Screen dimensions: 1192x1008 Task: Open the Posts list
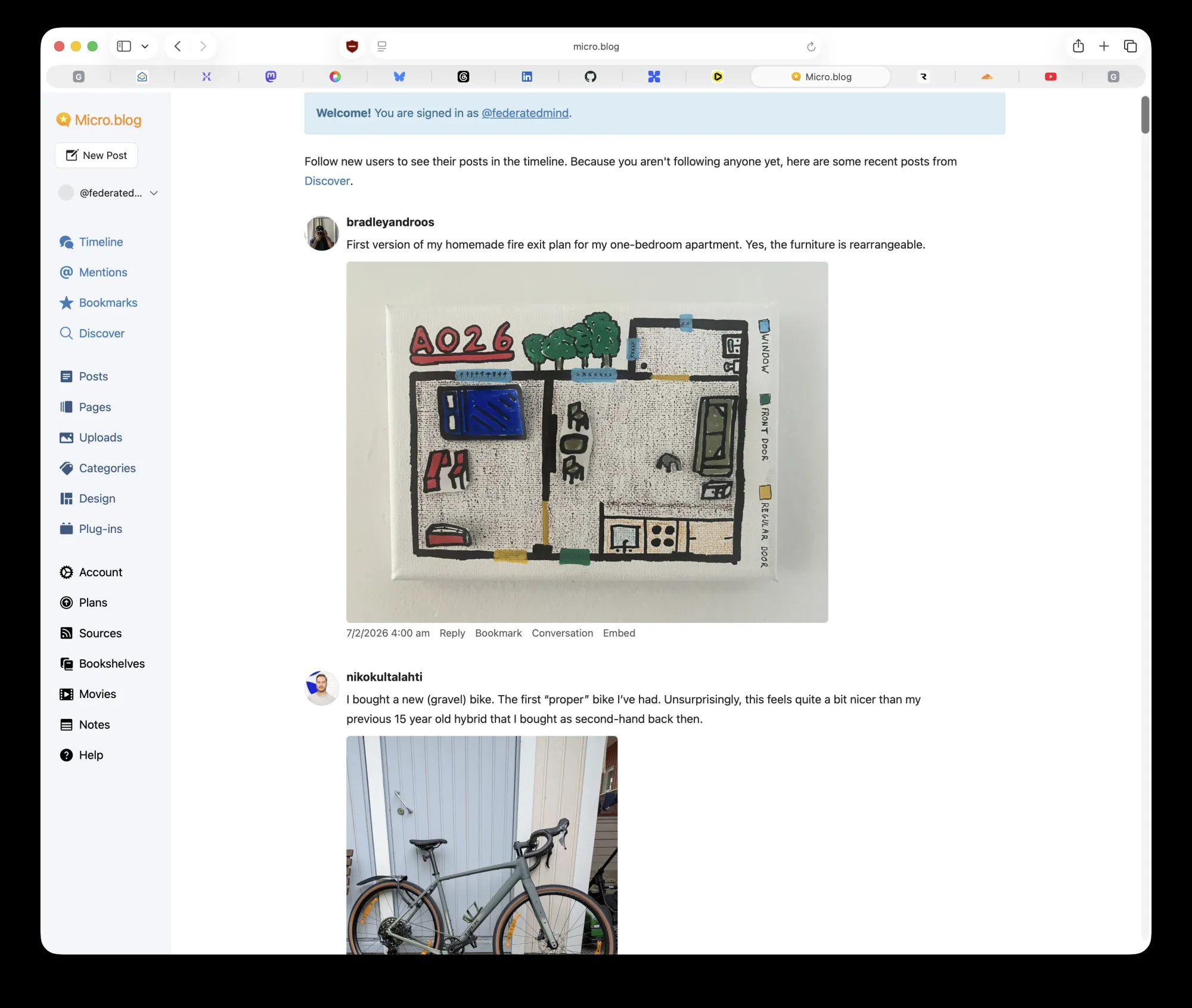tap(84, 377)
